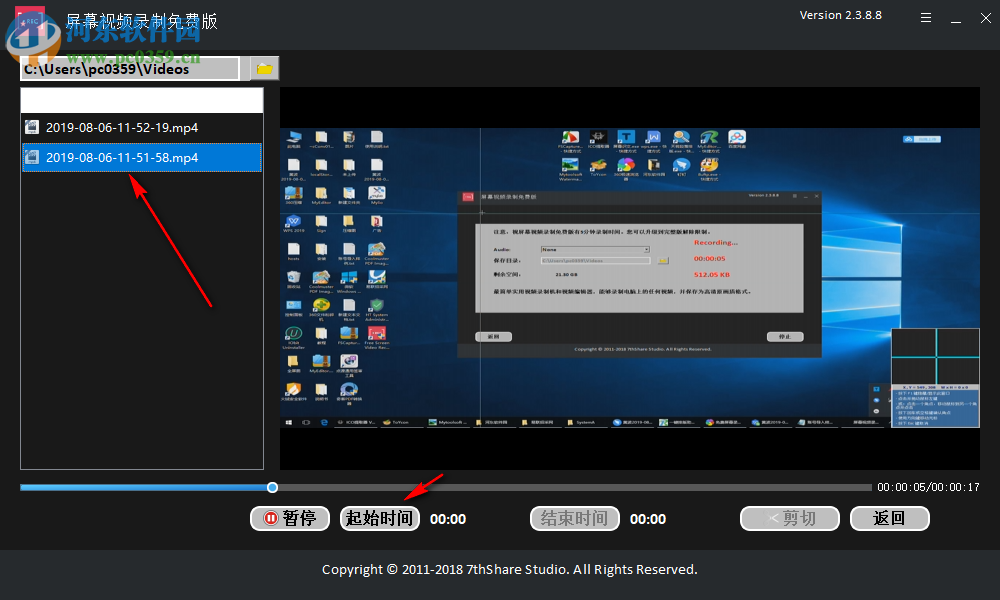Click the start time value 00:00
The height and width of the screenshot is (600, 1000).
pyautogui.click(x=448, y=519)
